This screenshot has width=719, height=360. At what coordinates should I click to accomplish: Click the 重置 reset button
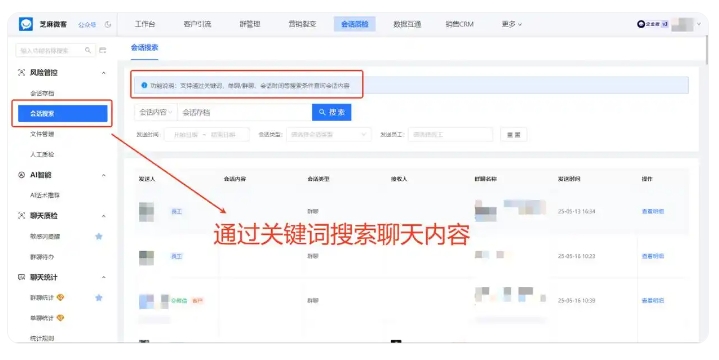coord(514,134)
